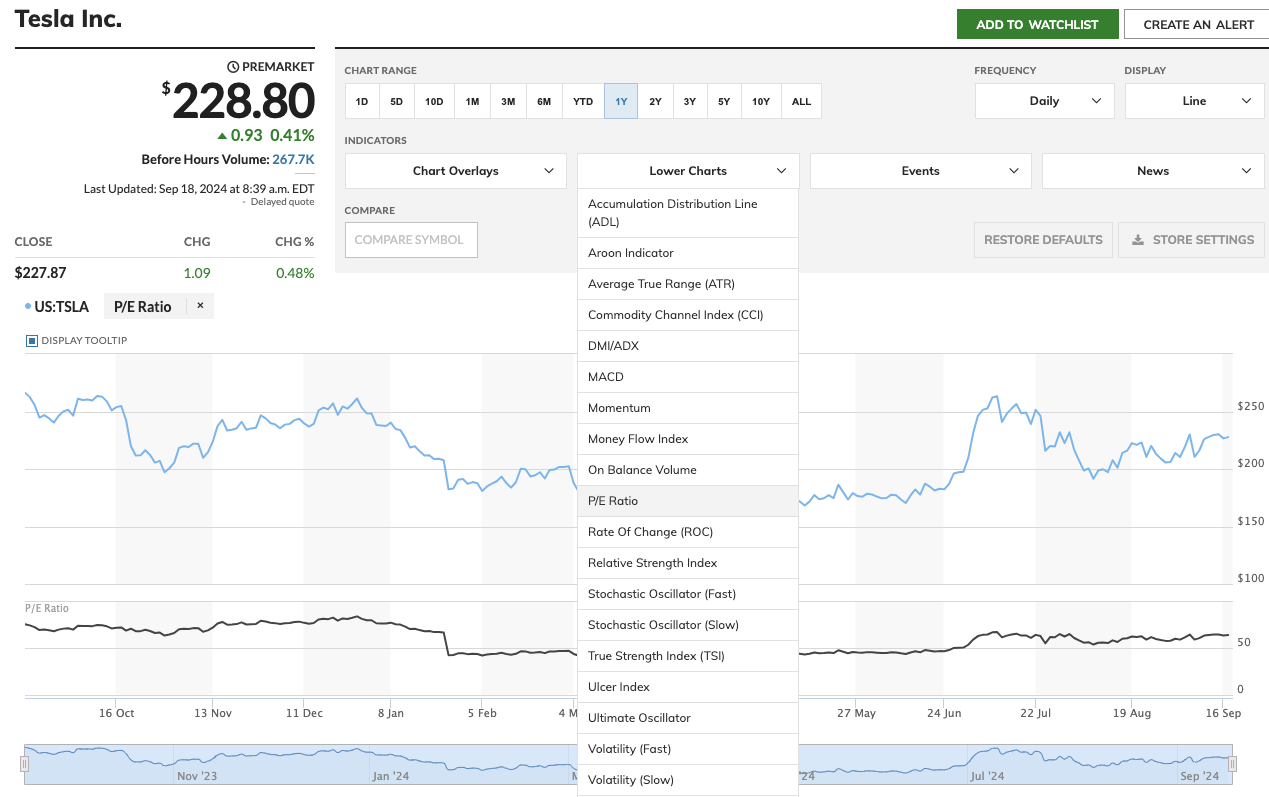
Task: Select the 1Y chart range
Action: (x=621, y=101)
